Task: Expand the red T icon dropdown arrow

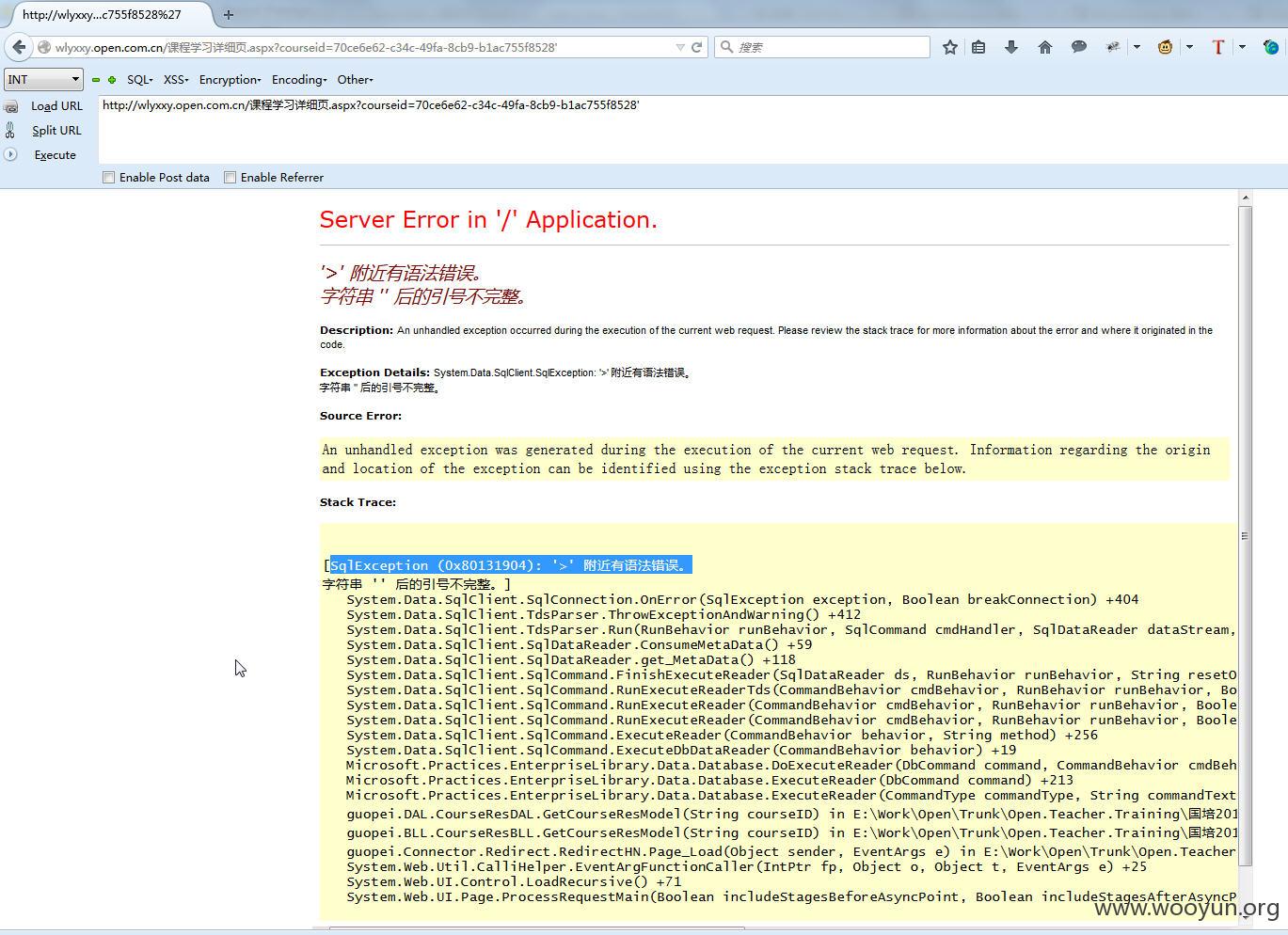Action: coord(1242,47)
